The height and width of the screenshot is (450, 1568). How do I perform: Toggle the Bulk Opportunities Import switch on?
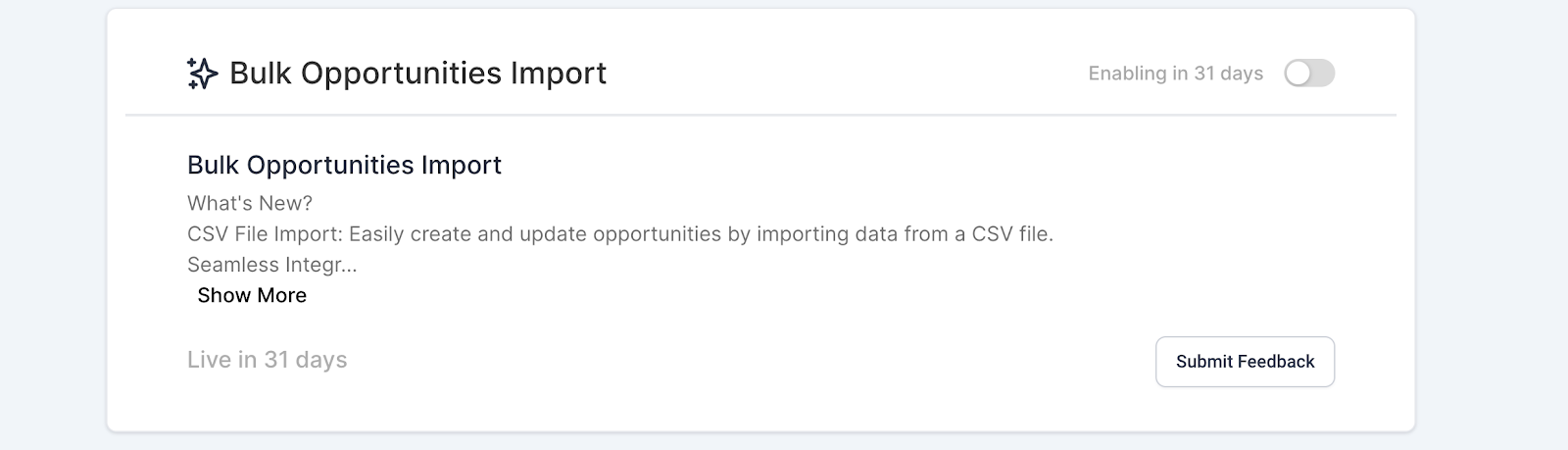pos(1309,74)
